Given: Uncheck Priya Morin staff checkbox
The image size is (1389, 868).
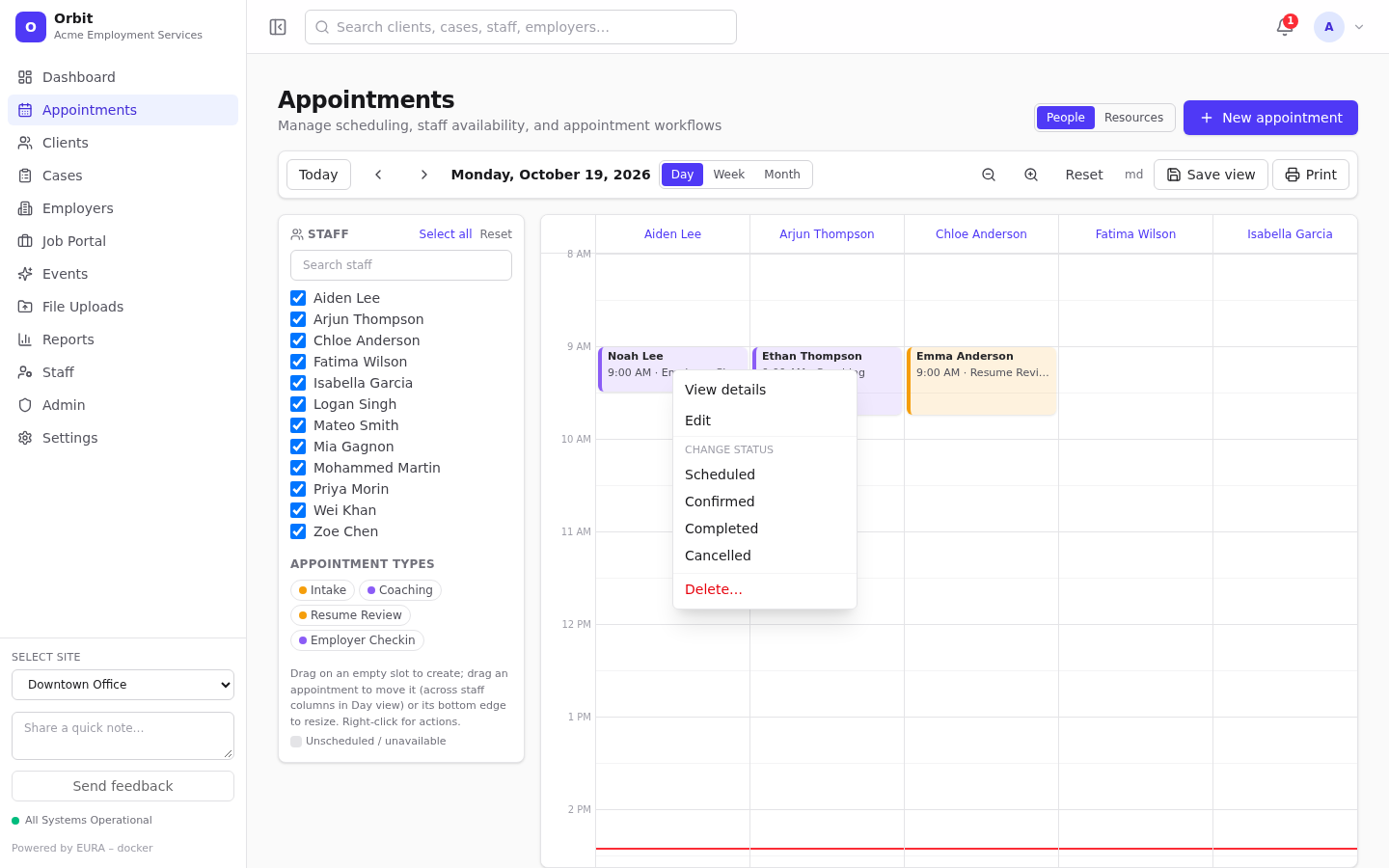Looking at the screenshot, I should (x=298, y=489).
